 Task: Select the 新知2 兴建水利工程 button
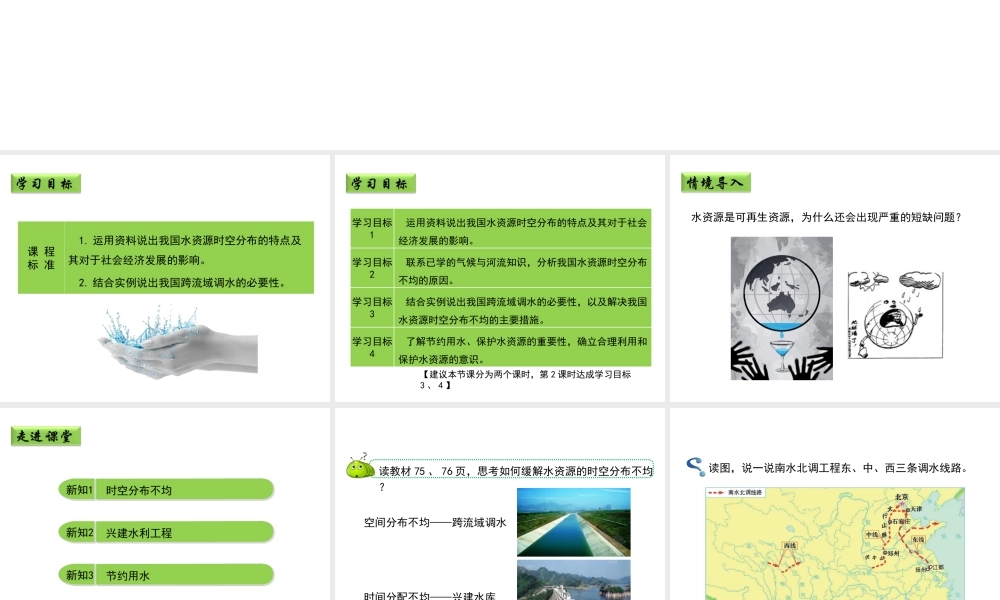(166, 532)
